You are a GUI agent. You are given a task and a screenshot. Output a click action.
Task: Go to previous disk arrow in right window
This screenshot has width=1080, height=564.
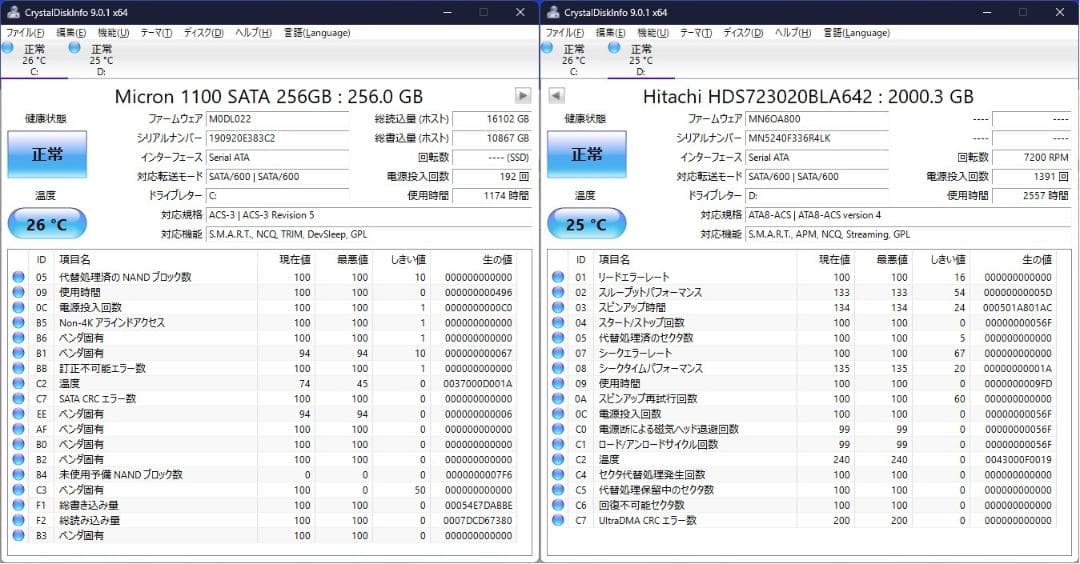coord(557,96)
